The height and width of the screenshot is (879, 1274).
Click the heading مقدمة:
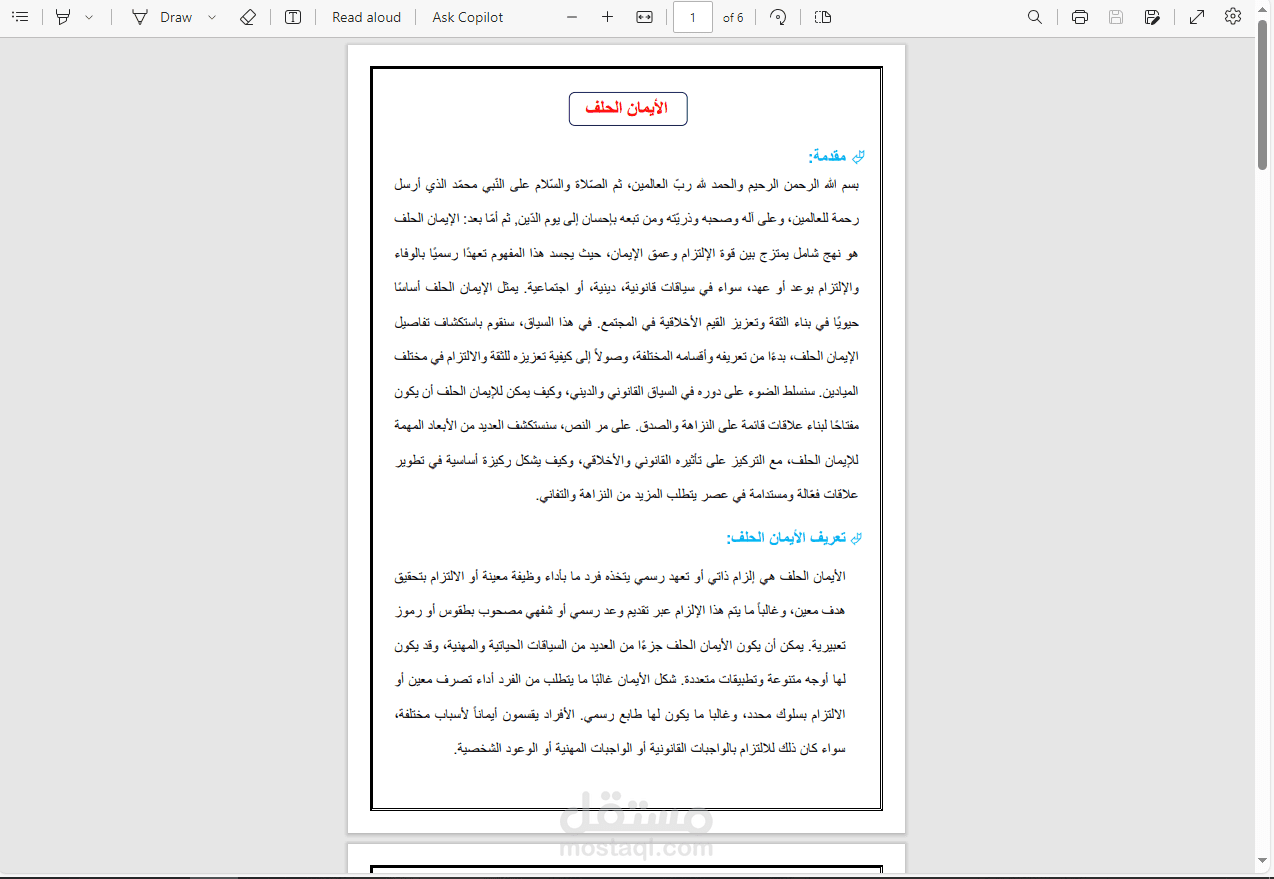[x=828, y=156]
